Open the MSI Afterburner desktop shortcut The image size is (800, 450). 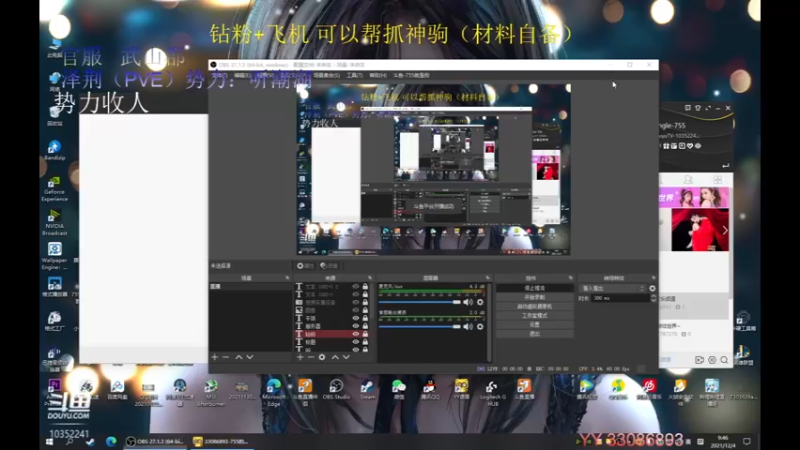(211, 393)
